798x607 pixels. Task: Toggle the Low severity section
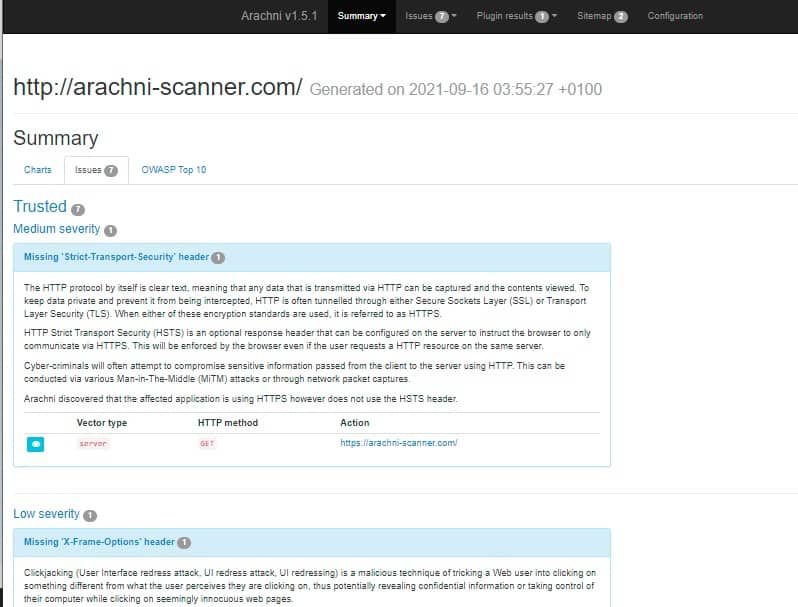[46, 514]
